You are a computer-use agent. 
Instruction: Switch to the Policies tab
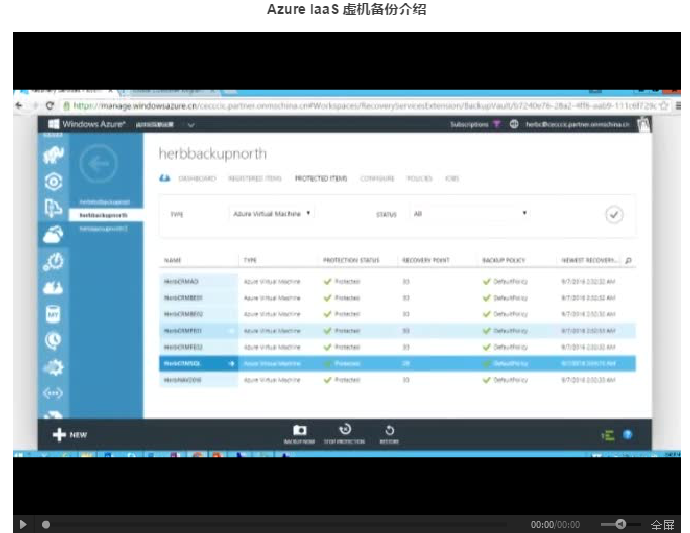419,178
